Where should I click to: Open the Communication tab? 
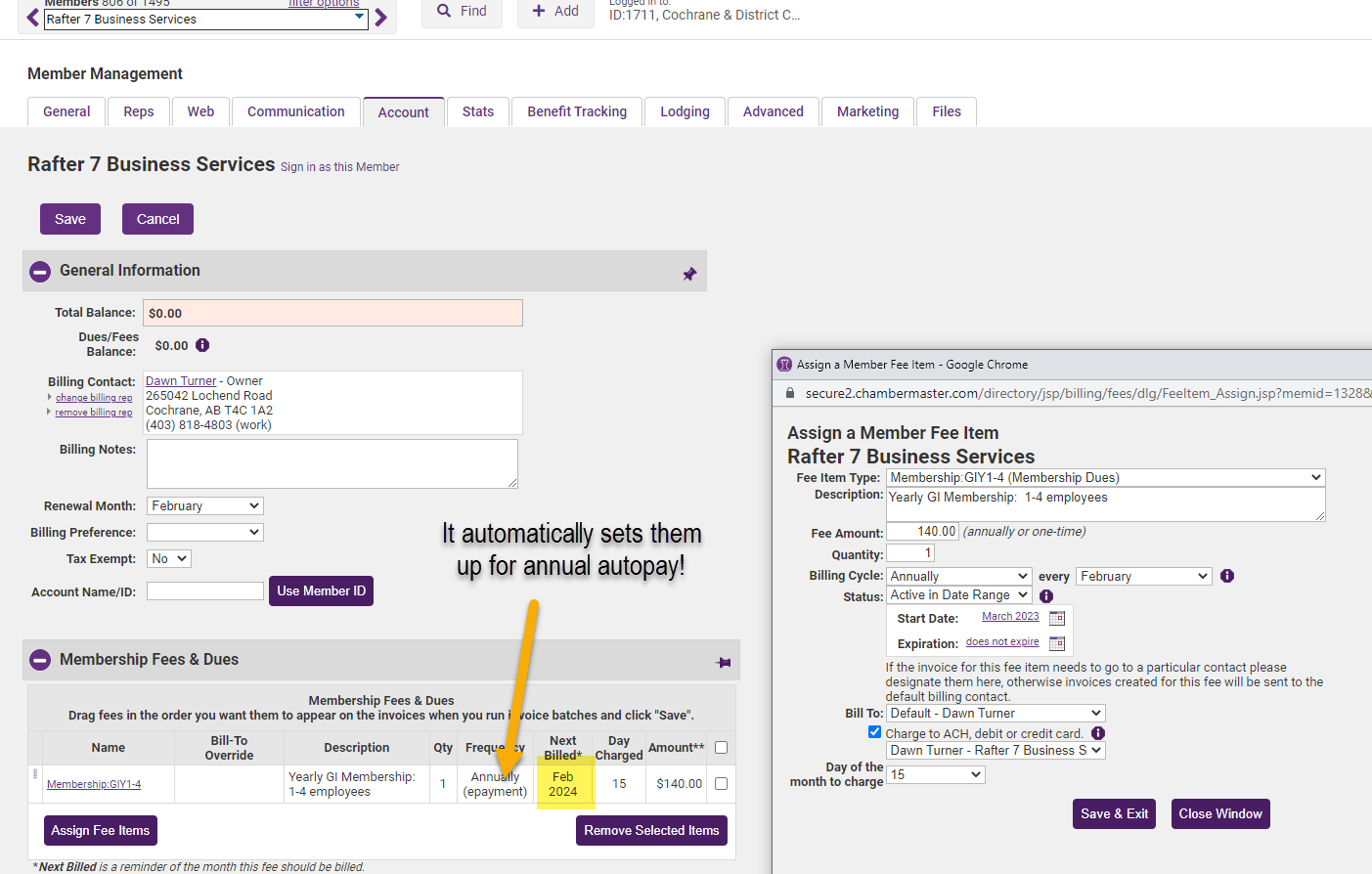[x=295, y=111]
